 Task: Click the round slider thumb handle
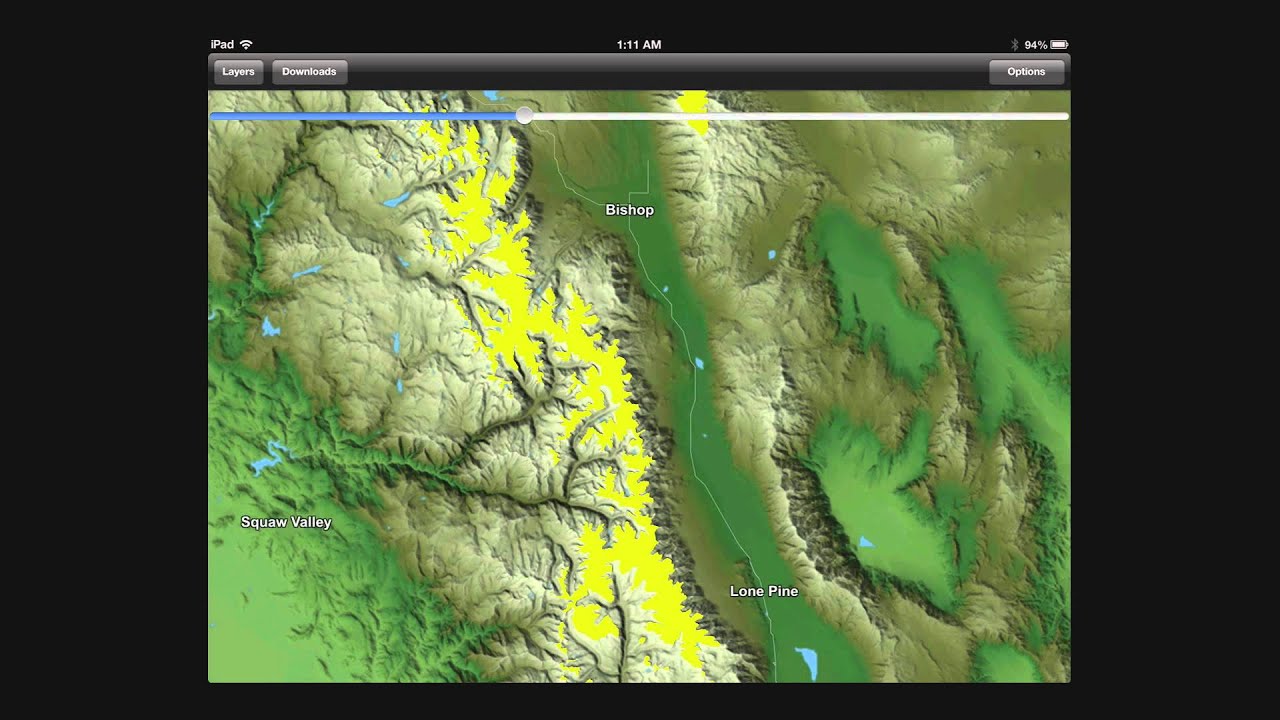coord(524,116)
